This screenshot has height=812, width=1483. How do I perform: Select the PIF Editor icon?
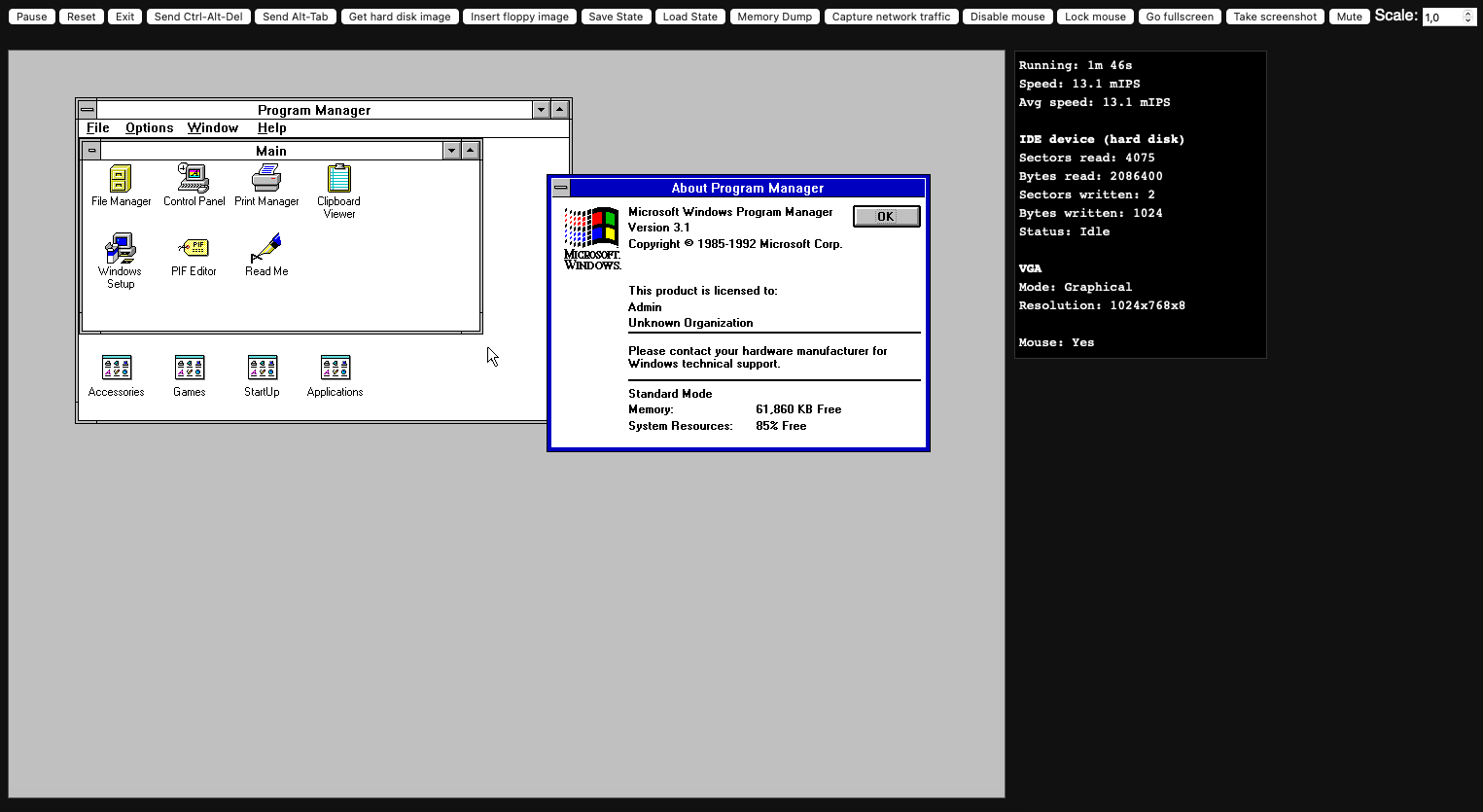coord(194,249)
